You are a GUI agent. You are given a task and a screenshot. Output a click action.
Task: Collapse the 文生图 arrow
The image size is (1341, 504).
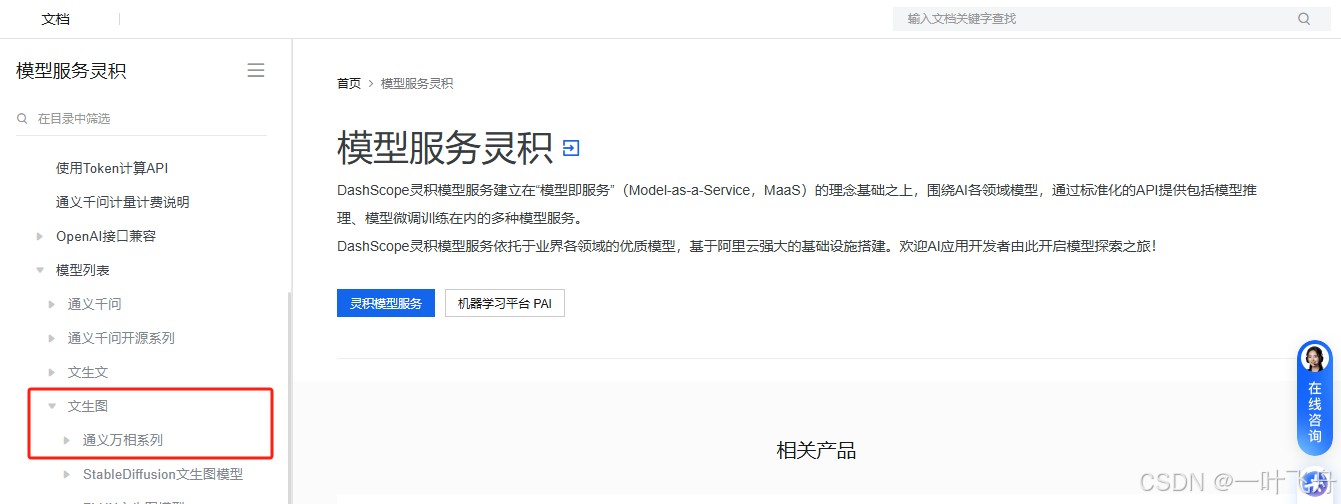click(52, 406)
